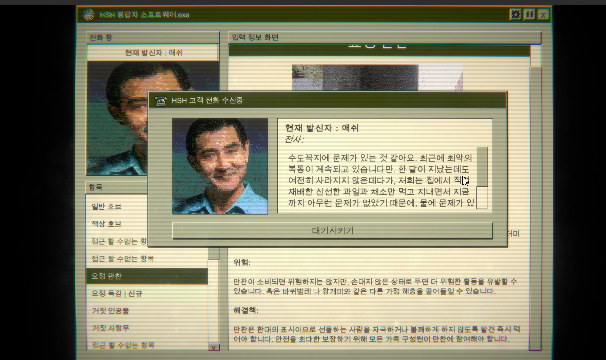Click the entry list scrollbar down arrow
This screenshot has height=360, width=606.
[x=214, y=347]
